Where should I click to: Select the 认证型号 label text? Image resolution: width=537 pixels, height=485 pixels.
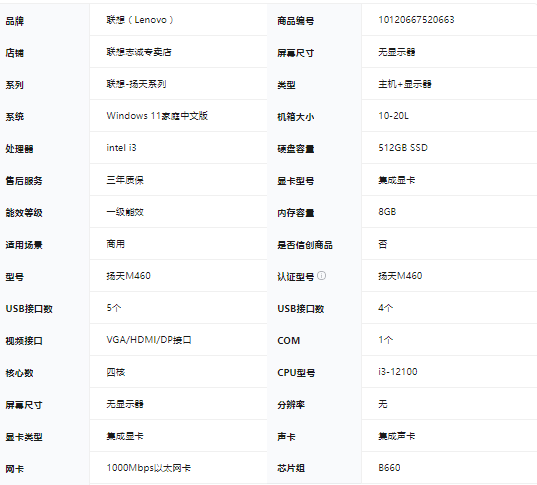(296, 277)
